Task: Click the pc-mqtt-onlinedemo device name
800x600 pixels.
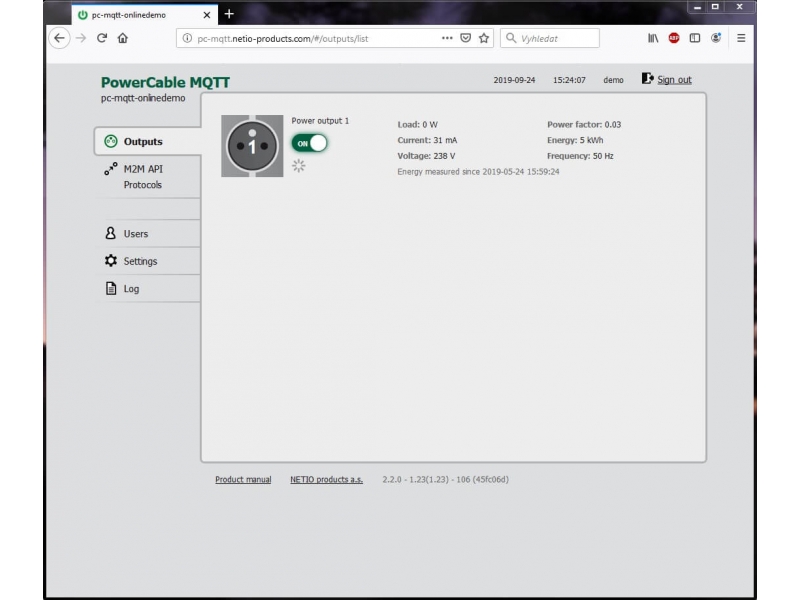Action: [x=143, y=98]
